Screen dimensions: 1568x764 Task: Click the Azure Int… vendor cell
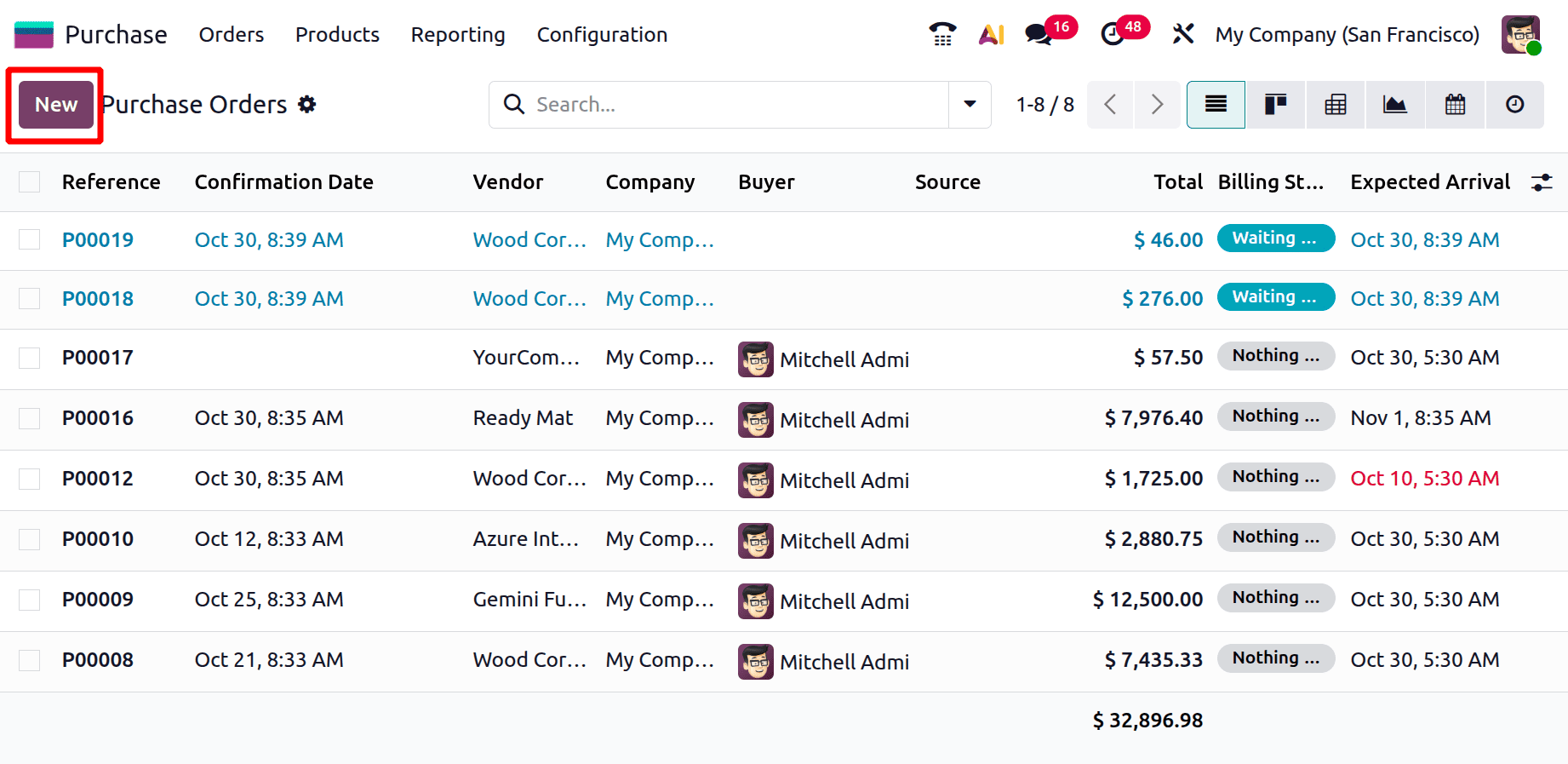[526, 539]
